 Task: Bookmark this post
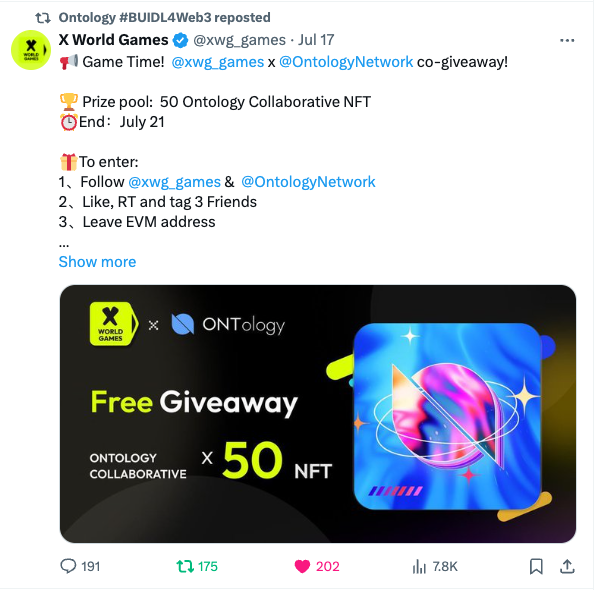pos(536,566)
